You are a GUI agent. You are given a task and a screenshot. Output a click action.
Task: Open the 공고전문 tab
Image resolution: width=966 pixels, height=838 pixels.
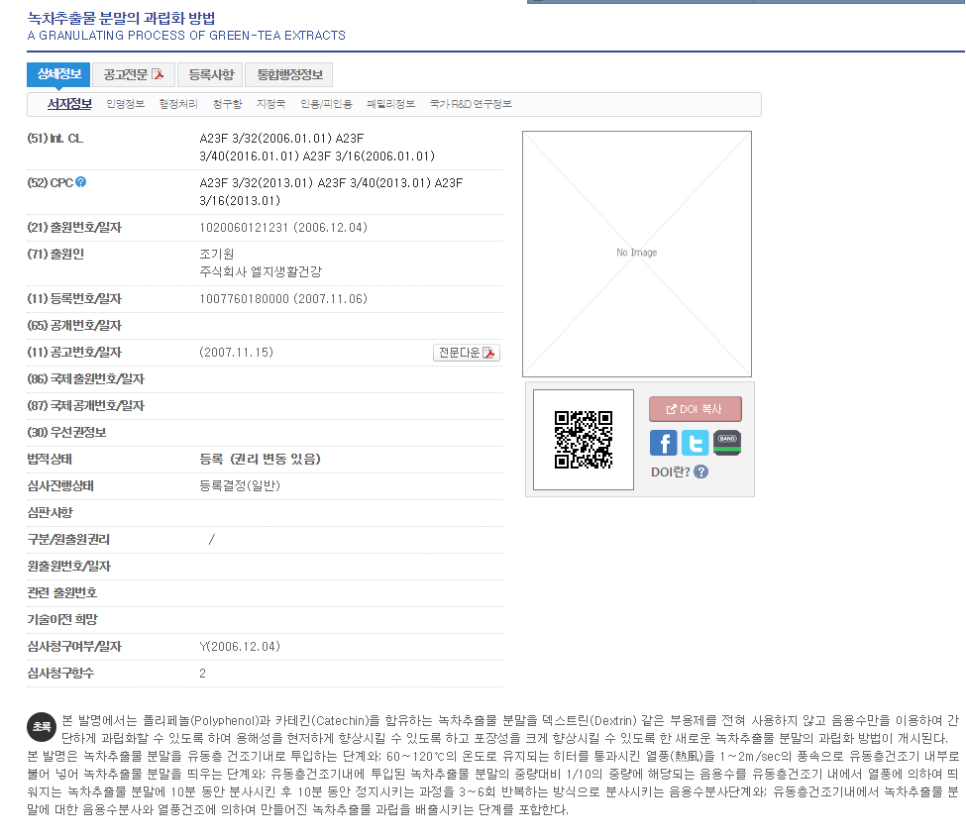coord(134,75)
